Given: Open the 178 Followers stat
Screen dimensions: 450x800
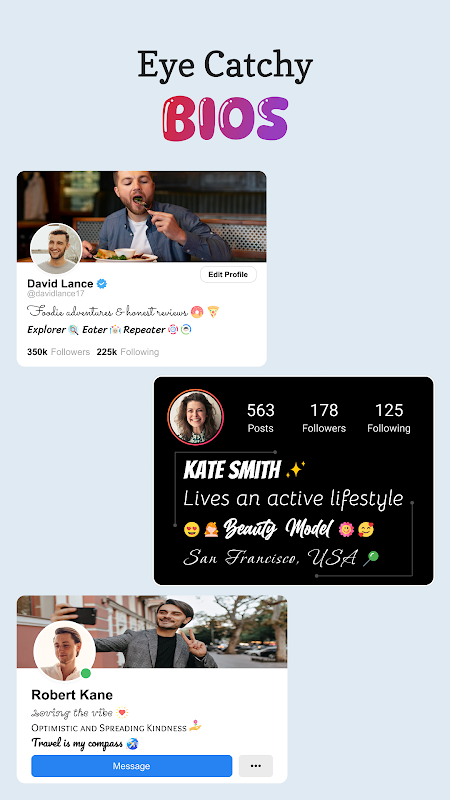Looking at the screenshot, I should click(324, 418).
